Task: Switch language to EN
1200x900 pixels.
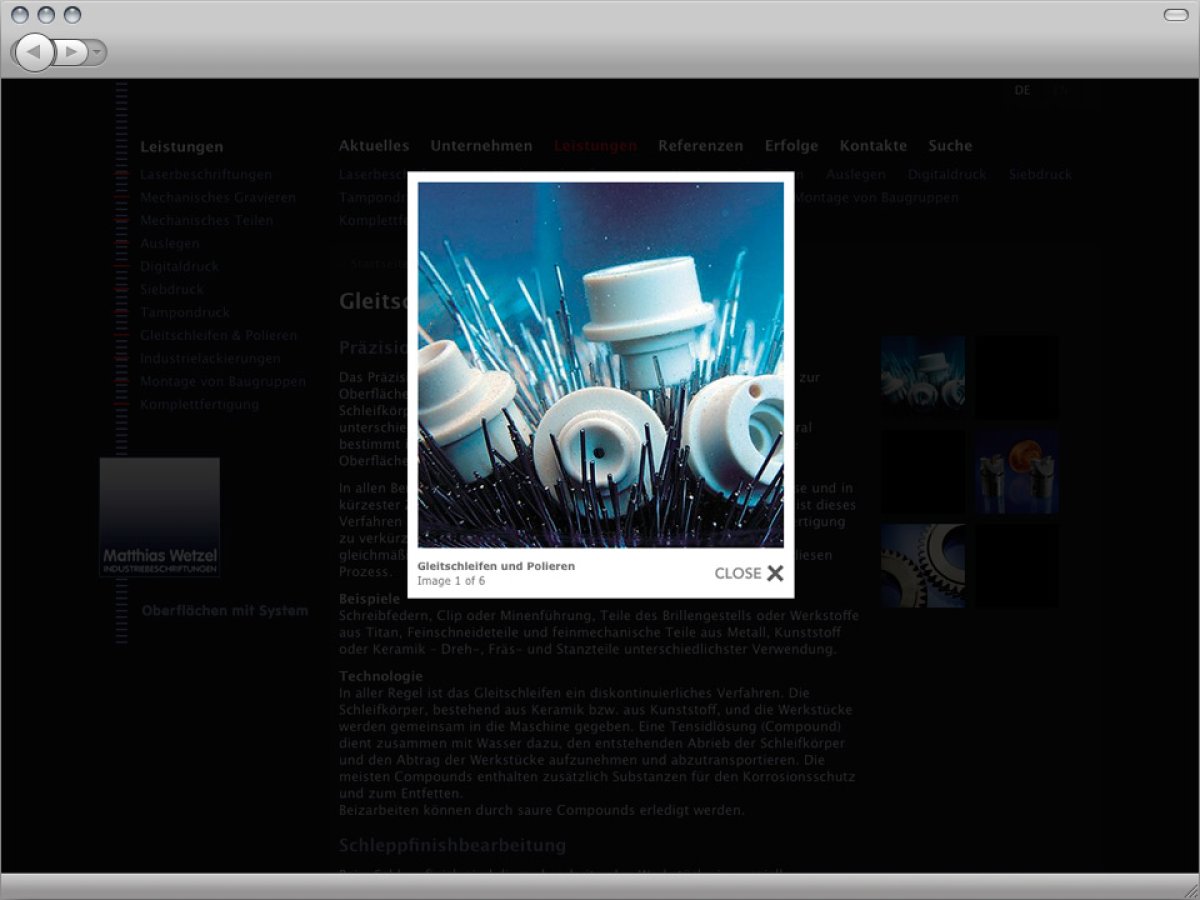Action: tap(1060, 90)
